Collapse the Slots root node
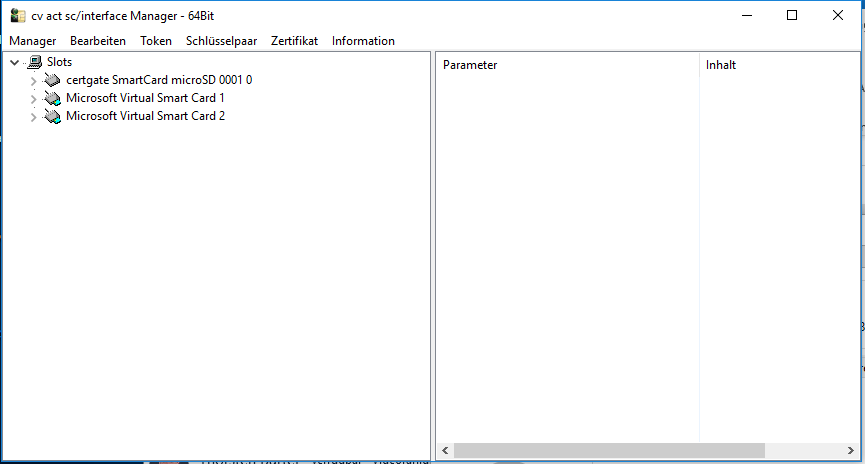Image resolution: width=865 pixels, height=464 pixels. click(x=14, y=62)
